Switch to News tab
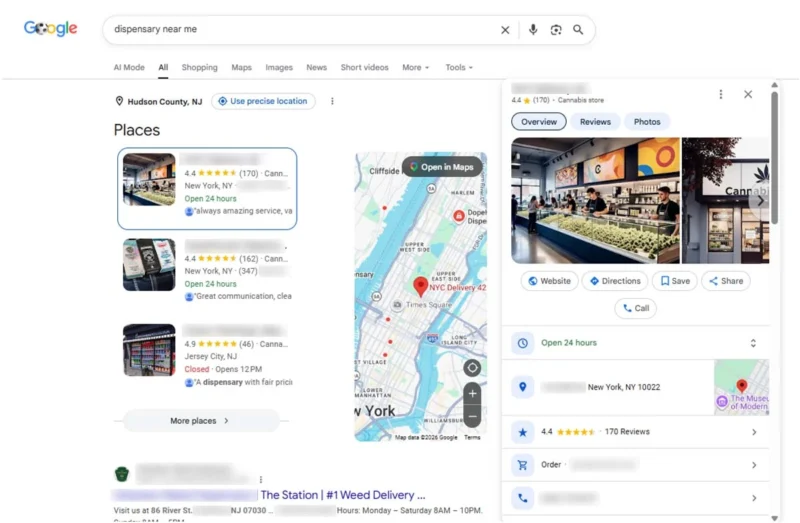 [316, 67]
